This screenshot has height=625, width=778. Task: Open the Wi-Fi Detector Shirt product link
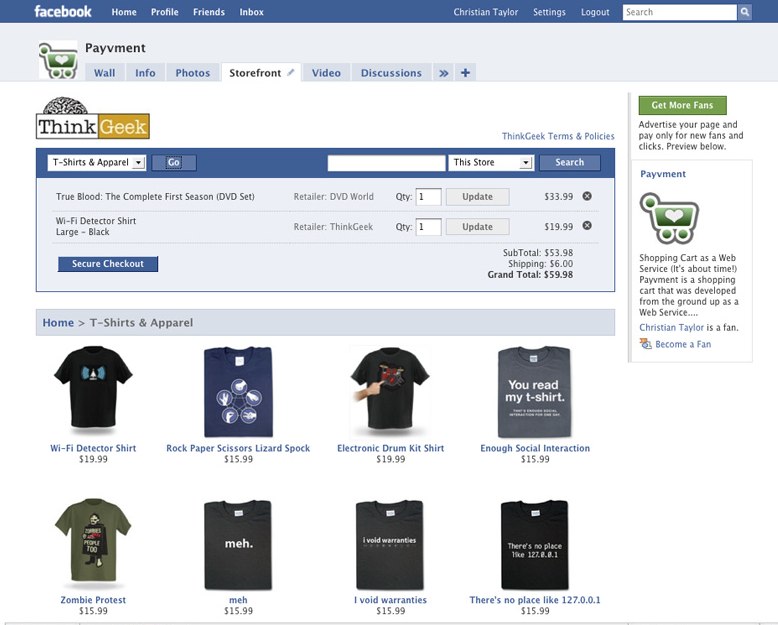coord(93,448)
